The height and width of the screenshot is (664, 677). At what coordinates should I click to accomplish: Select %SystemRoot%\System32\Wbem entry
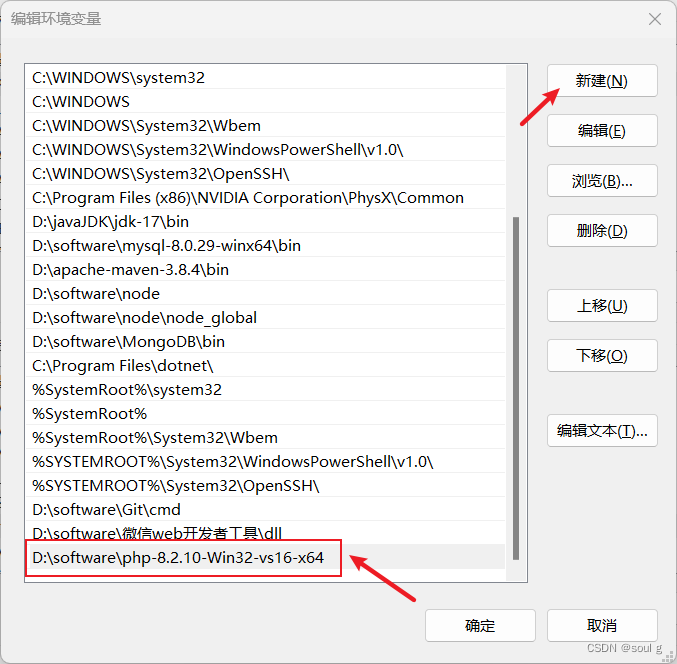(x=266, y=438)
